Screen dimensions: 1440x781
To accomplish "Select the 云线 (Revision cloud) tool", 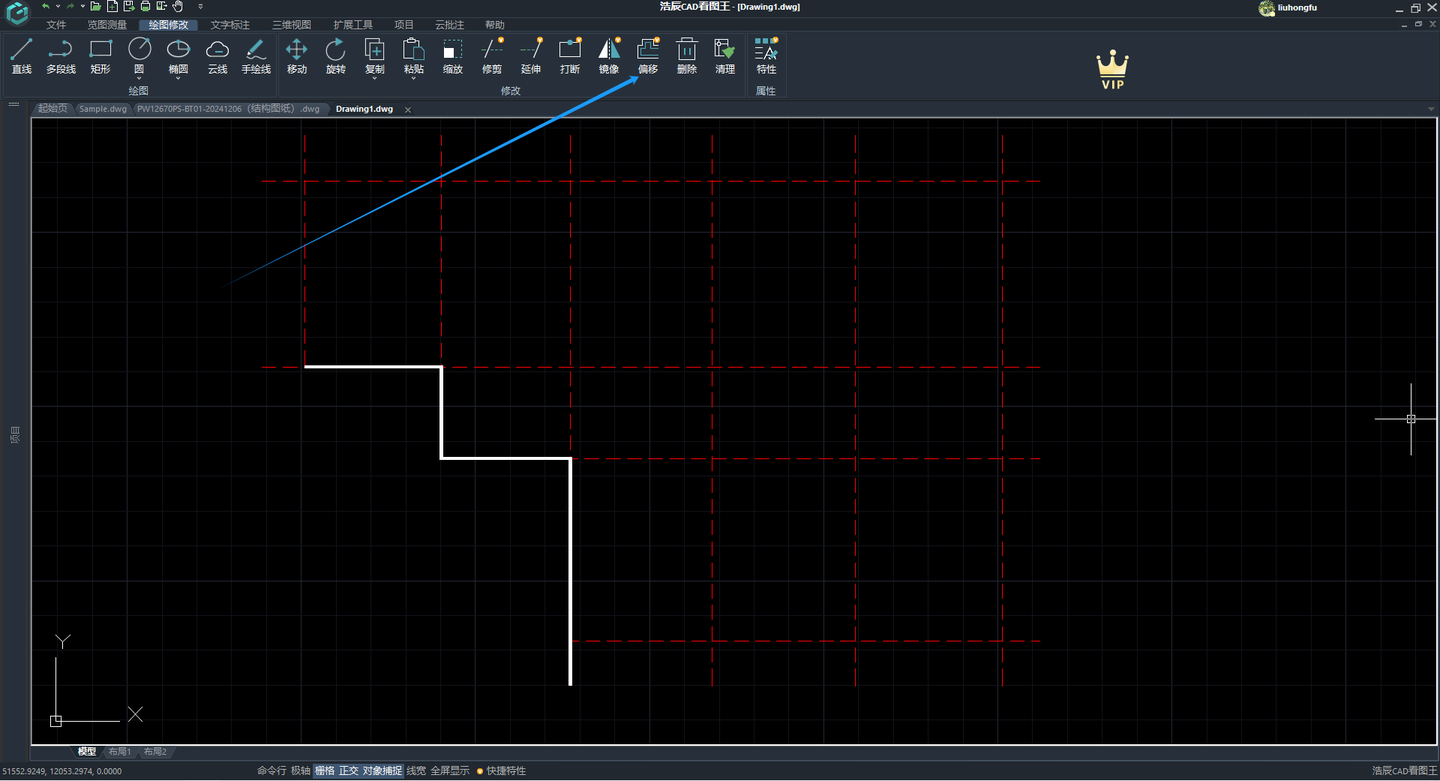I will click(217, 56).
